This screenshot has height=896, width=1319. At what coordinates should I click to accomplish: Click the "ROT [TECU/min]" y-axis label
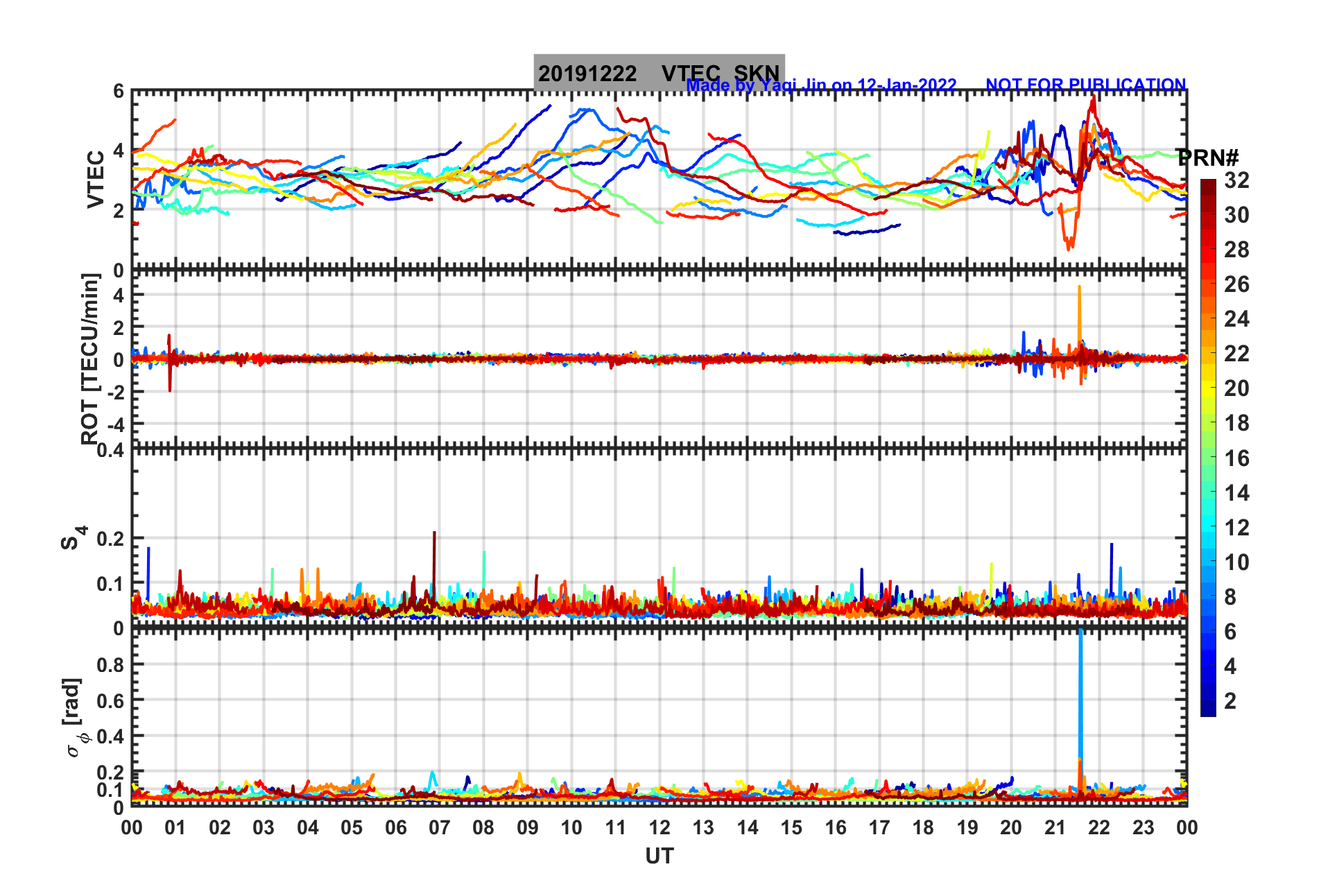click(90, 359)
